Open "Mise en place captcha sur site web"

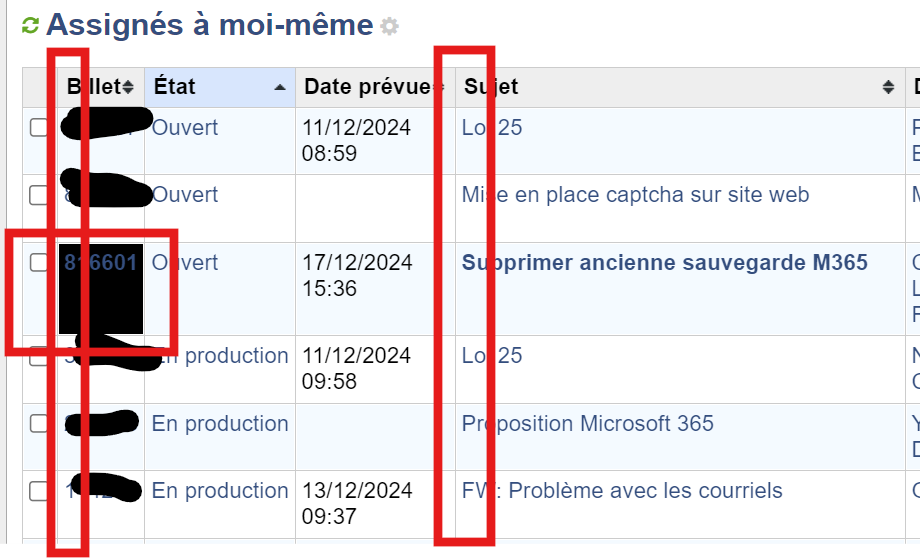tap(636, 195)
